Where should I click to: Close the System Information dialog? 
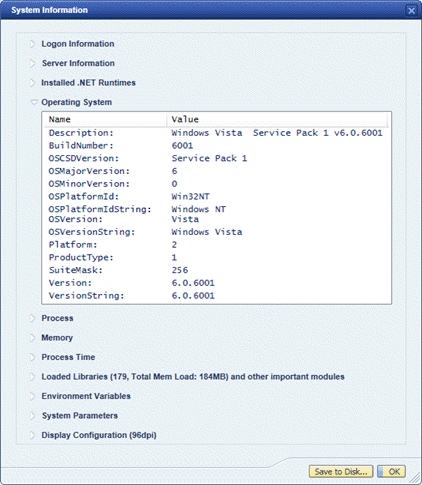(412, 10)
